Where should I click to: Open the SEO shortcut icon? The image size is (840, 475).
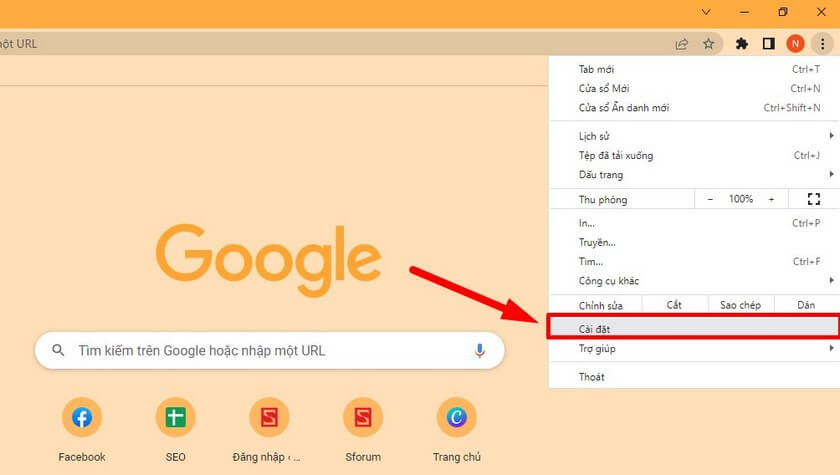[x=175, y=418]
